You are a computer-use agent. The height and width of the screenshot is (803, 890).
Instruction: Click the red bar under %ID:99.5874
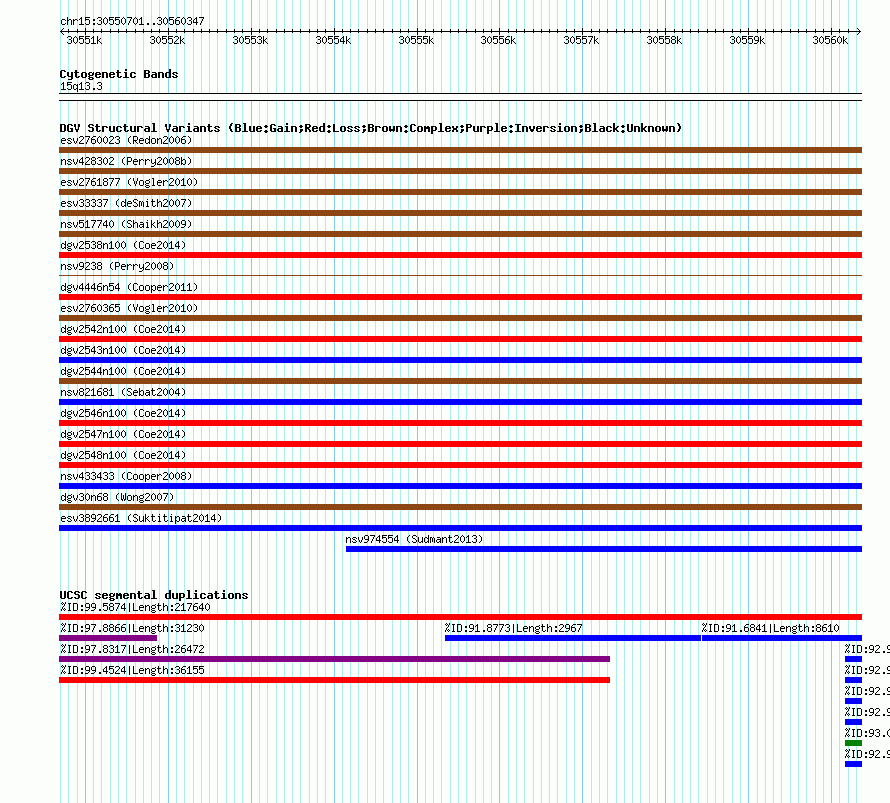click(x=460, y=617)
